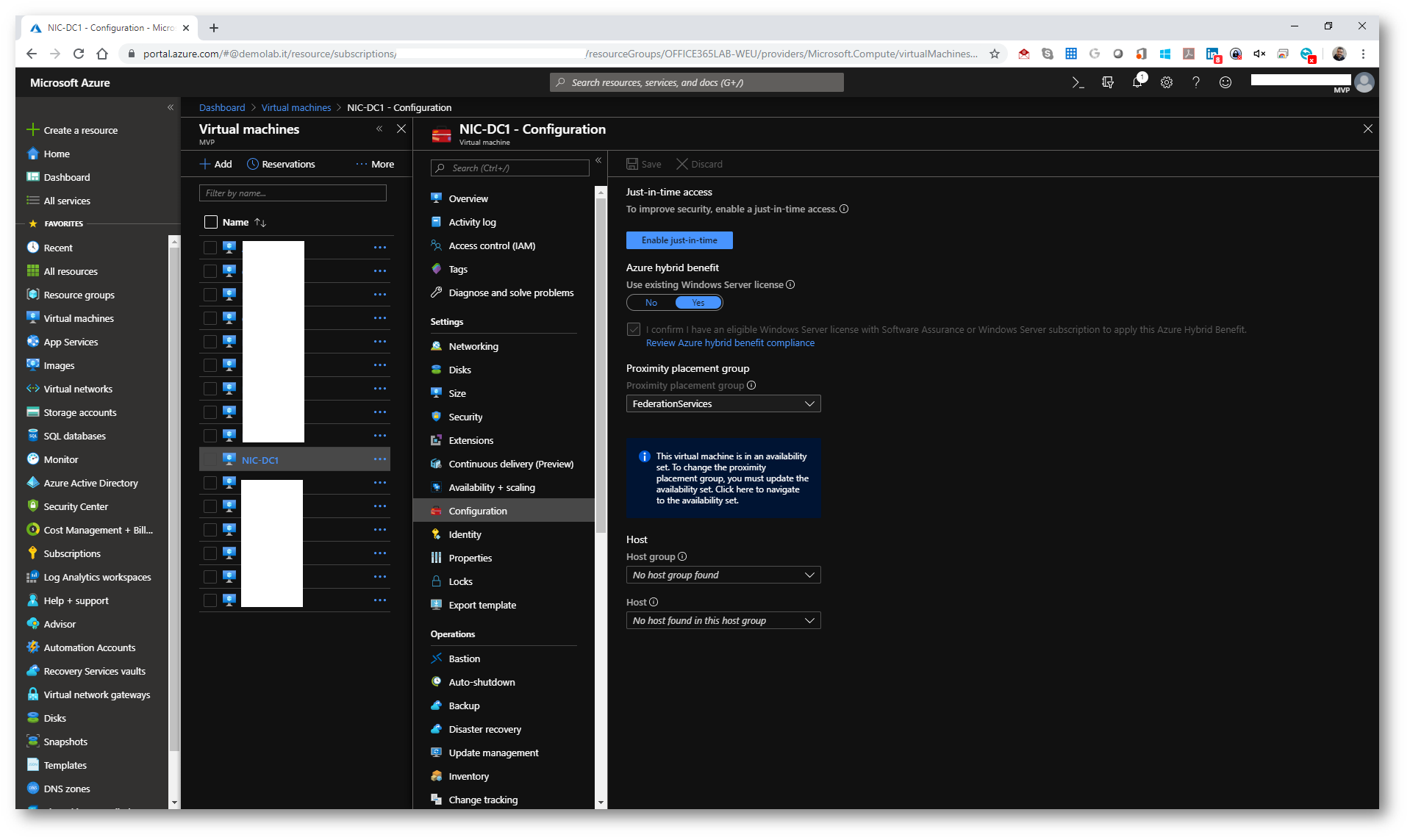Collapse the Azure left sidebar
This screenshot has width=1410, height=840.
pos(171,107)
